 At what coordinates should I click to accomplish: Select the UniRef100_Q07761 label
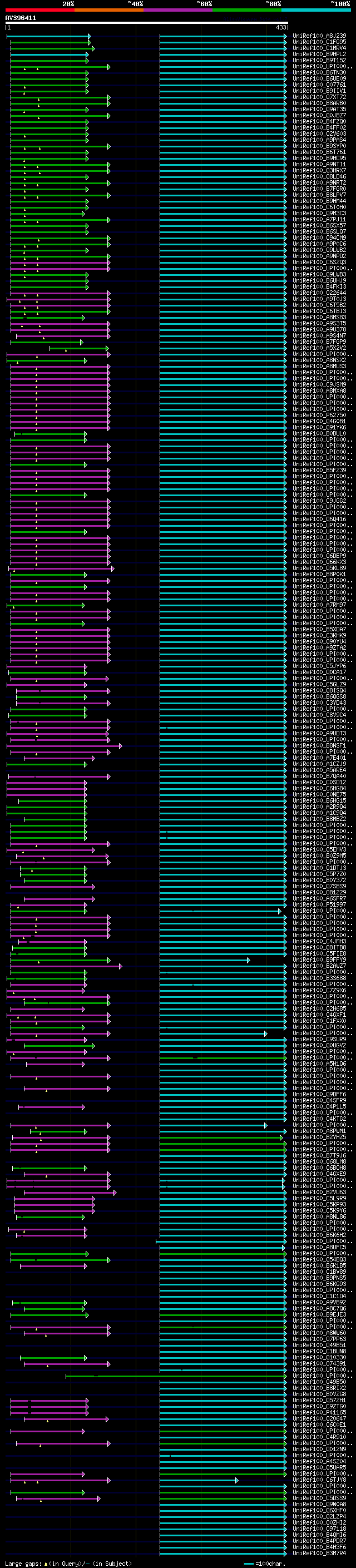[x=319, y=85]
